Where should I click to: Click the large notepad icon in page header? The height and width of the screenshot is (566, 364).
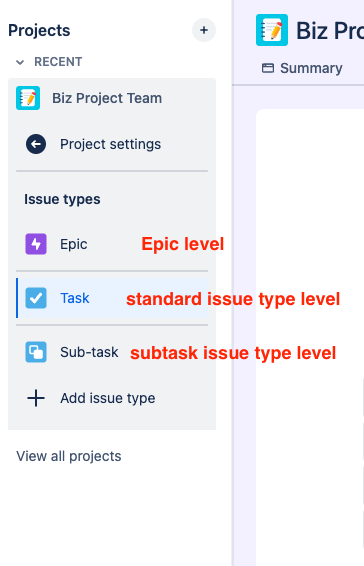tap(272, 30)
